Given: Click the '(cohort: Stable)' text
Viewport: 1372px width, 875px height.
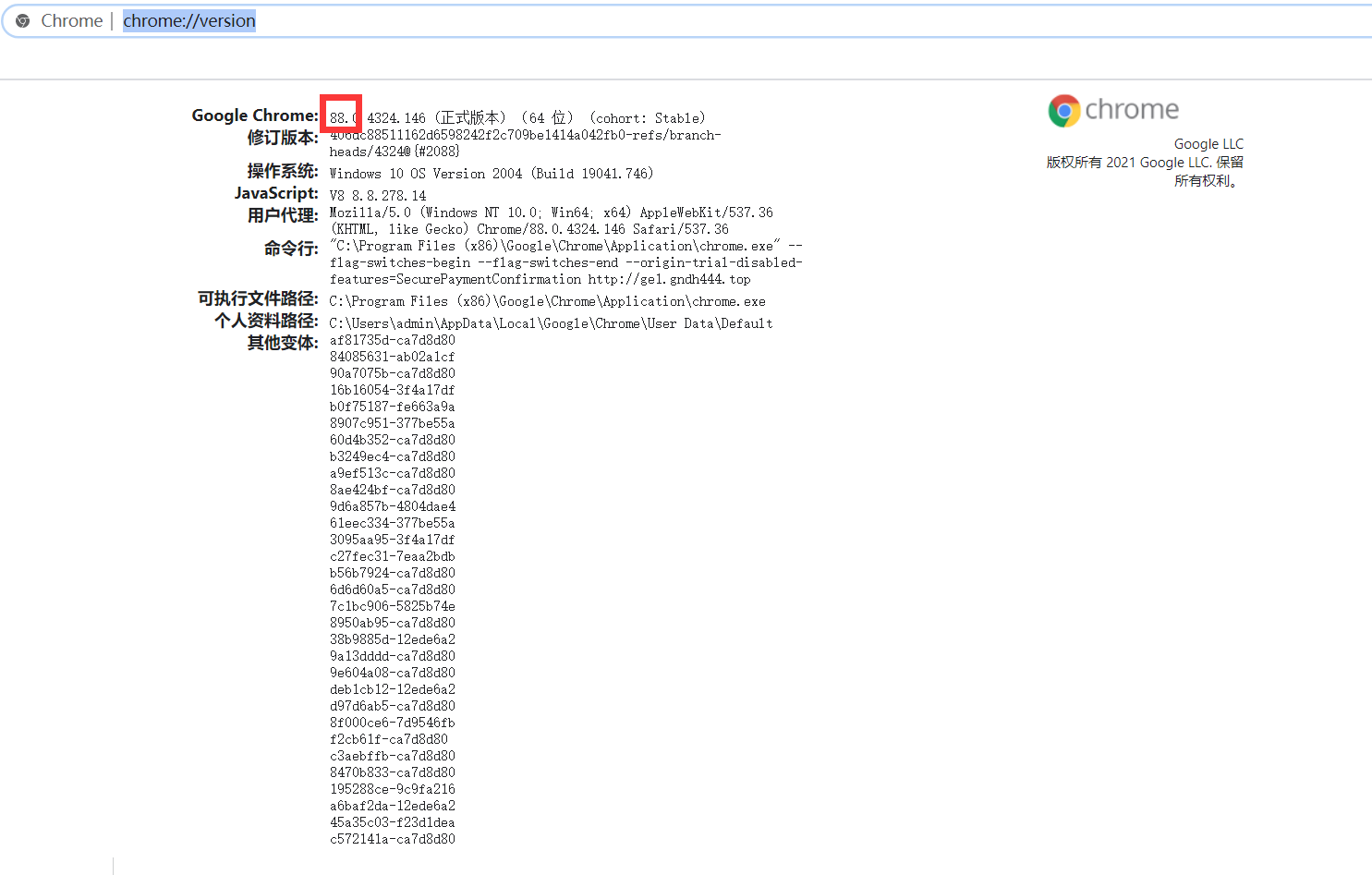Looking at the screenshot, I should (x=648, y=118).
